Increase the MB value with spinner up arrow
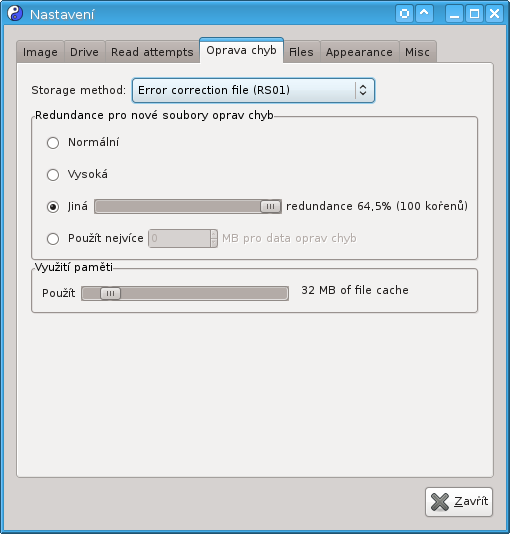Viewport: 510px width, 534px height. pyautogui.click(x=214, y=234)
